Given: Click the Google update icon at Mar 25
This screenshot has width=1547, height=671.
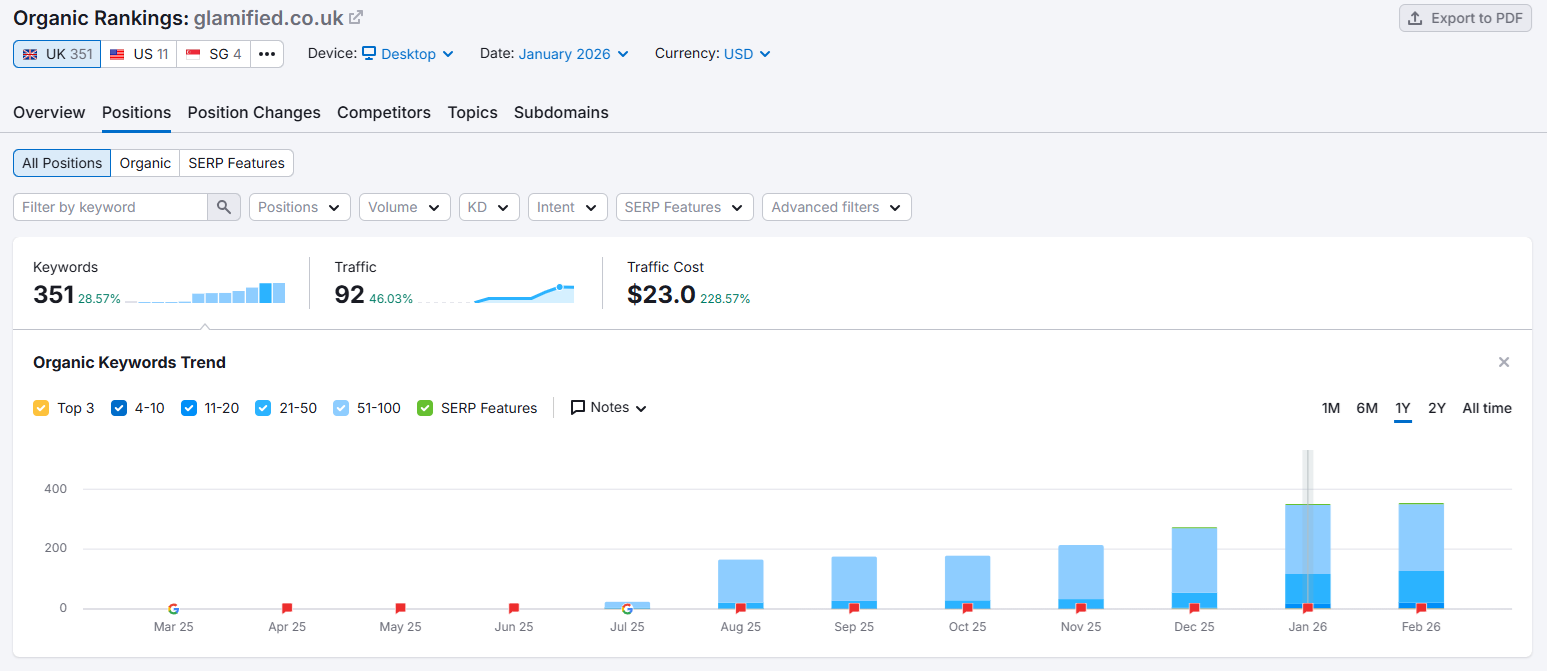Looking at the screenshot, I should click(x=173, y=608).
